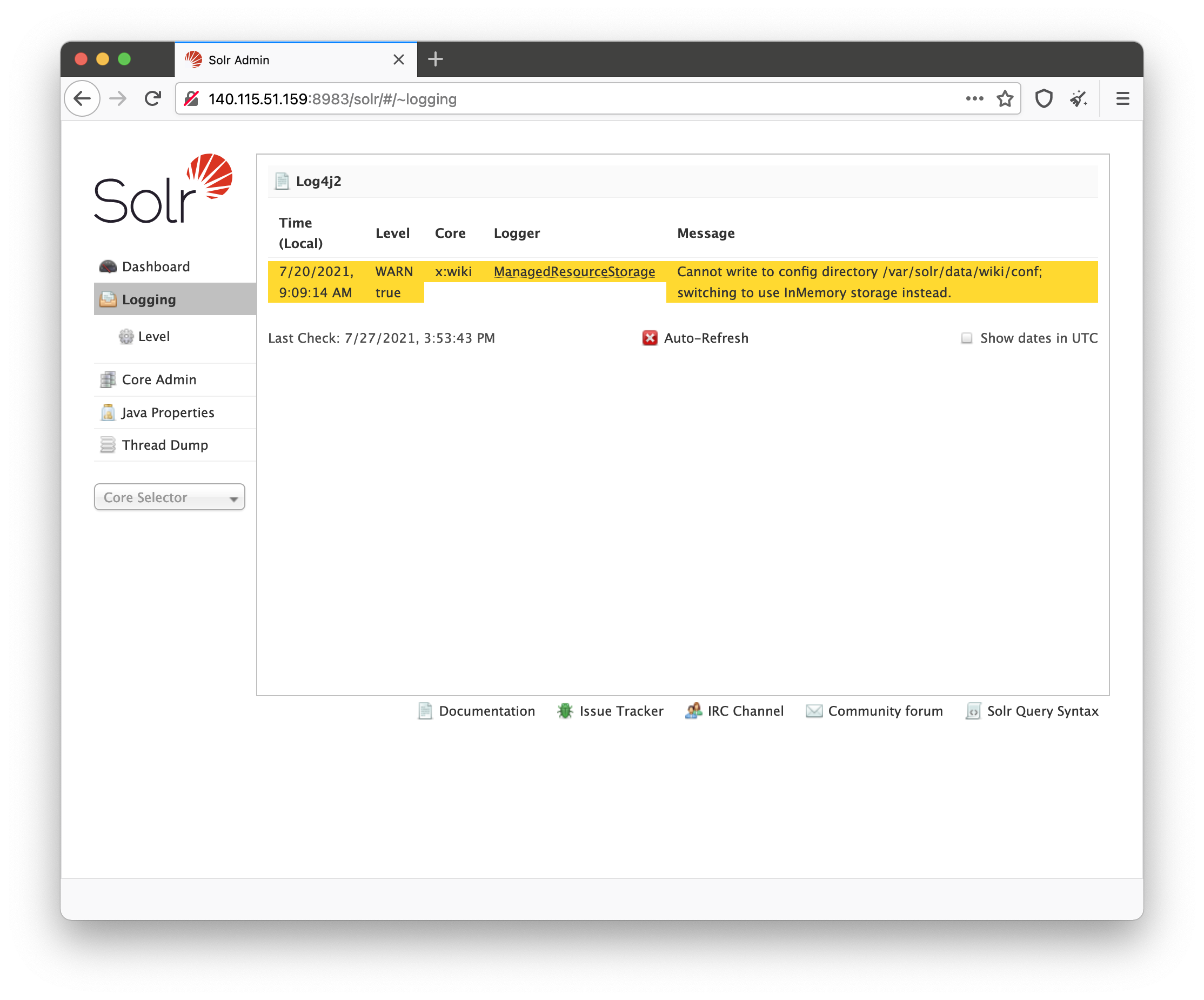The width and height of the screenshot is (1204, 1000).
Task: Click the Documentation page icon
Action: coord(425,710)
